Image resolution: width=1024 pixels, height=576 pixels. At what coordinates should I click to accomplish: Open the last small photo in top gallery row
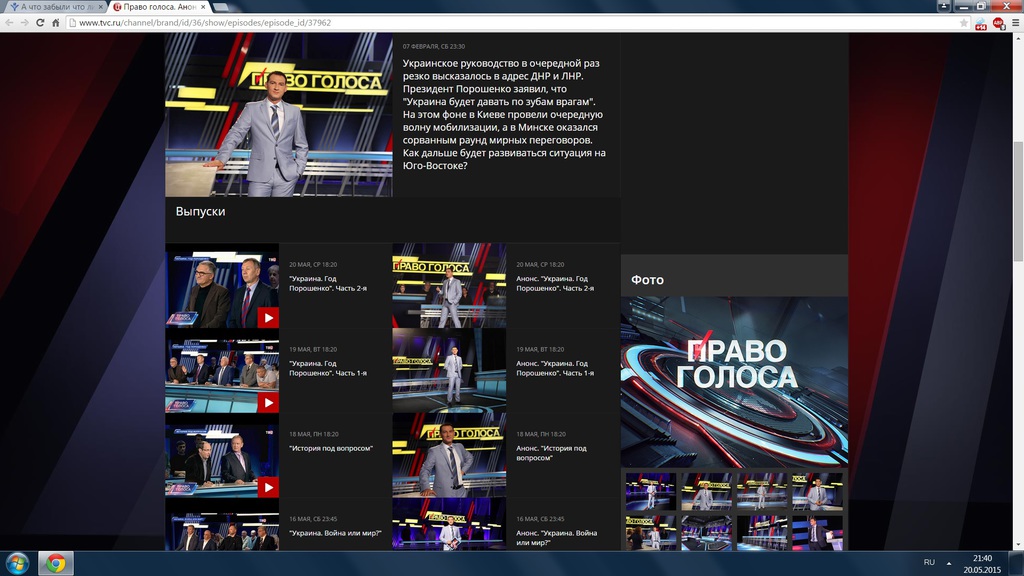click(818, 492)
